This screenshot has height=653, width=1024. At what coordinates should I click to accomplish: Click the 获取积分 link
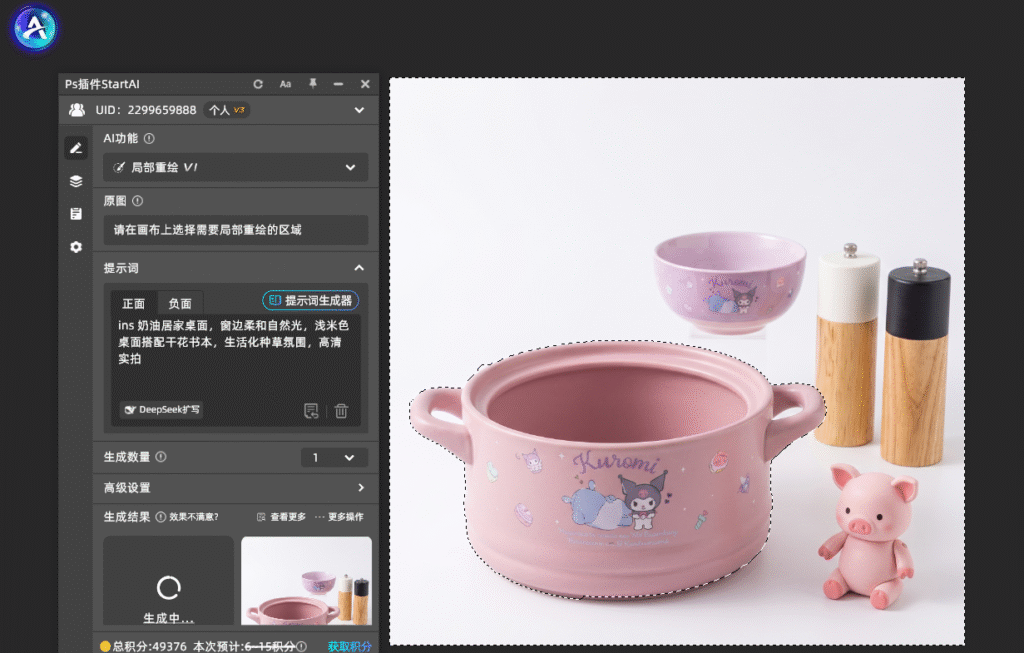349,646
